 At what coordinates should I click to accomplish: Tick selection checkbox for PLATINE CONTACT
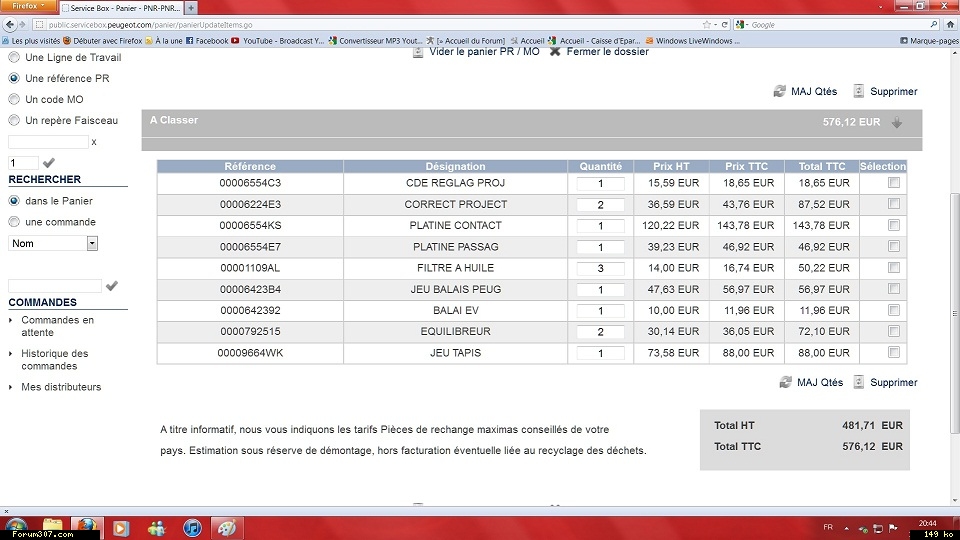[894, 225]
